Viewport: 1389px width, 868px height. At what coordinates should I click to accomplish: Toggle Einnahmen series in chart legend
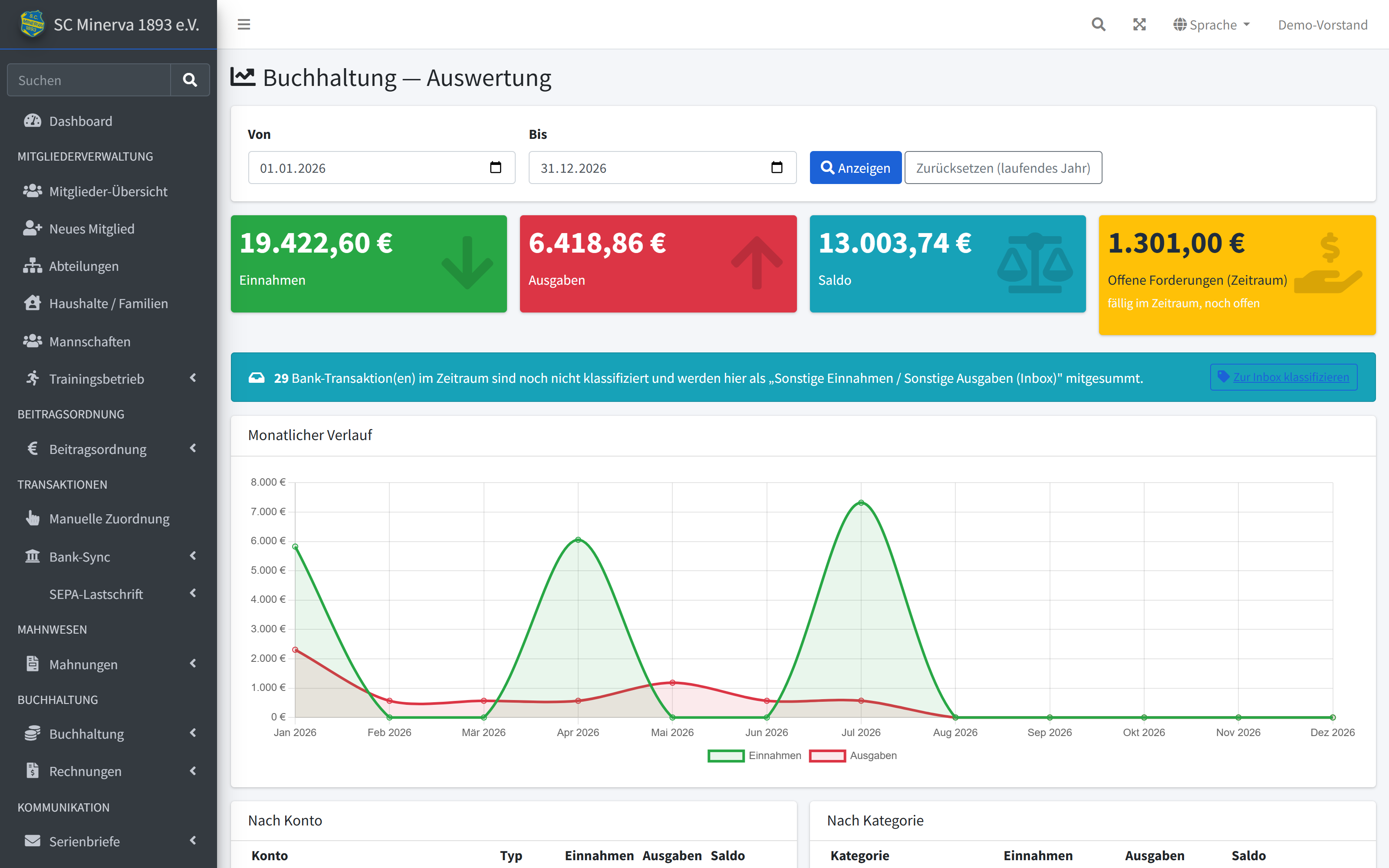click(x=754, y=756)
